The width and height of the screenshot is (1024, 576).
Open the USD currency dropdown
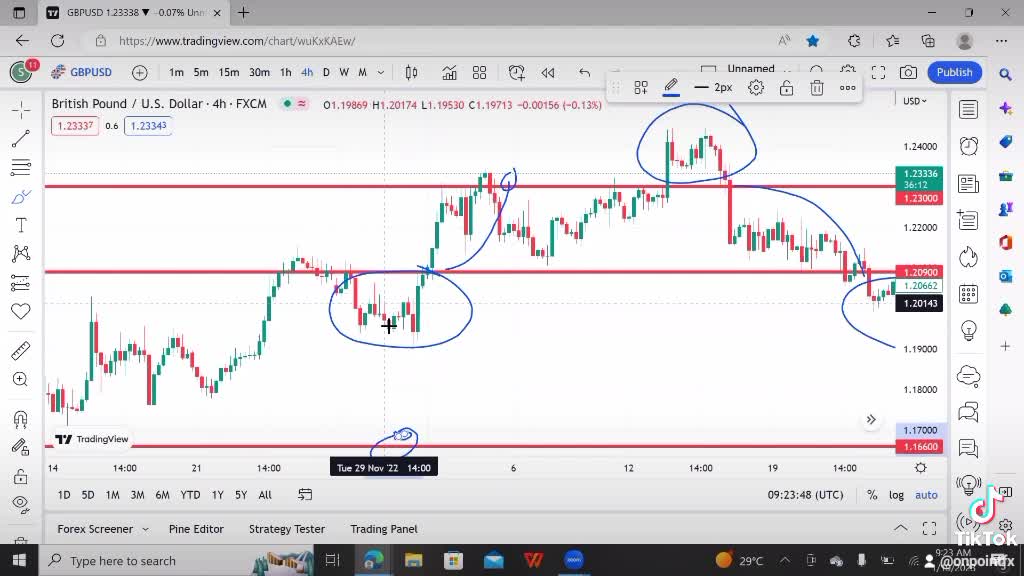[x=914, y=101]
